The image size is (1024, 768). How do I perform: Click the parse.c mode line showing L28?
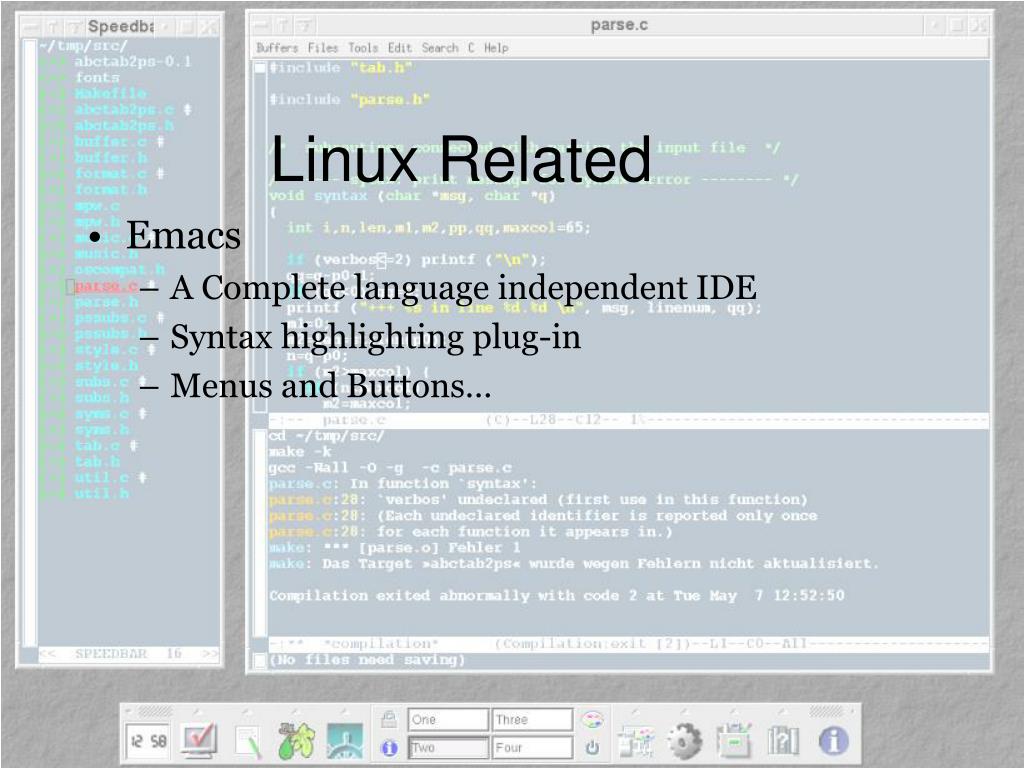click(628, 420)
